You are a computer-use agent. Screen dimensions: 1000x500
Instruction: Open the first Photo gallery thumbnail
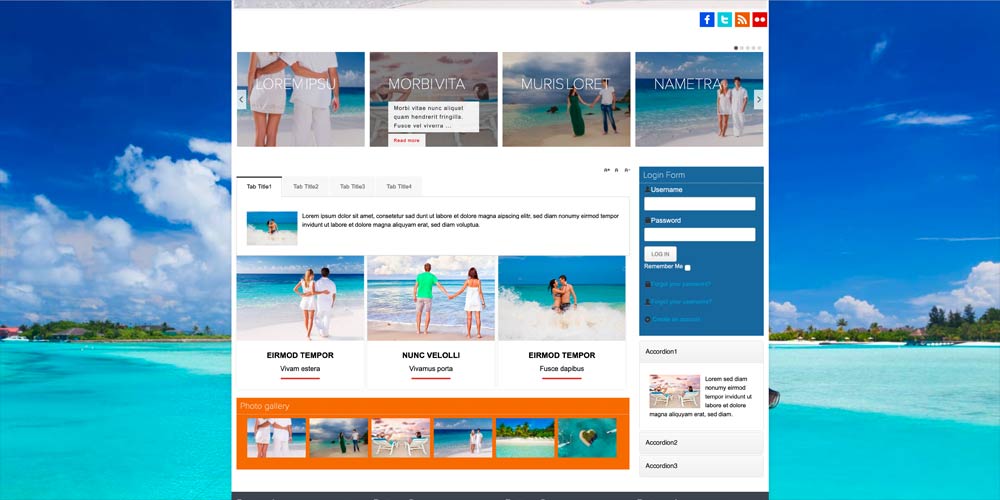coord(276,438)
